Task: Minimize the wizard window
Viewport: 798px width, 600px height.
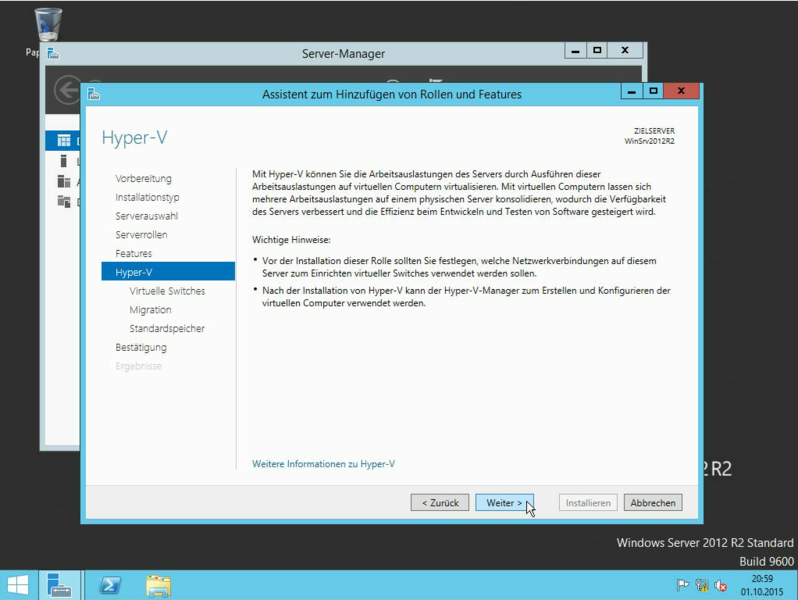Action: 632,92
